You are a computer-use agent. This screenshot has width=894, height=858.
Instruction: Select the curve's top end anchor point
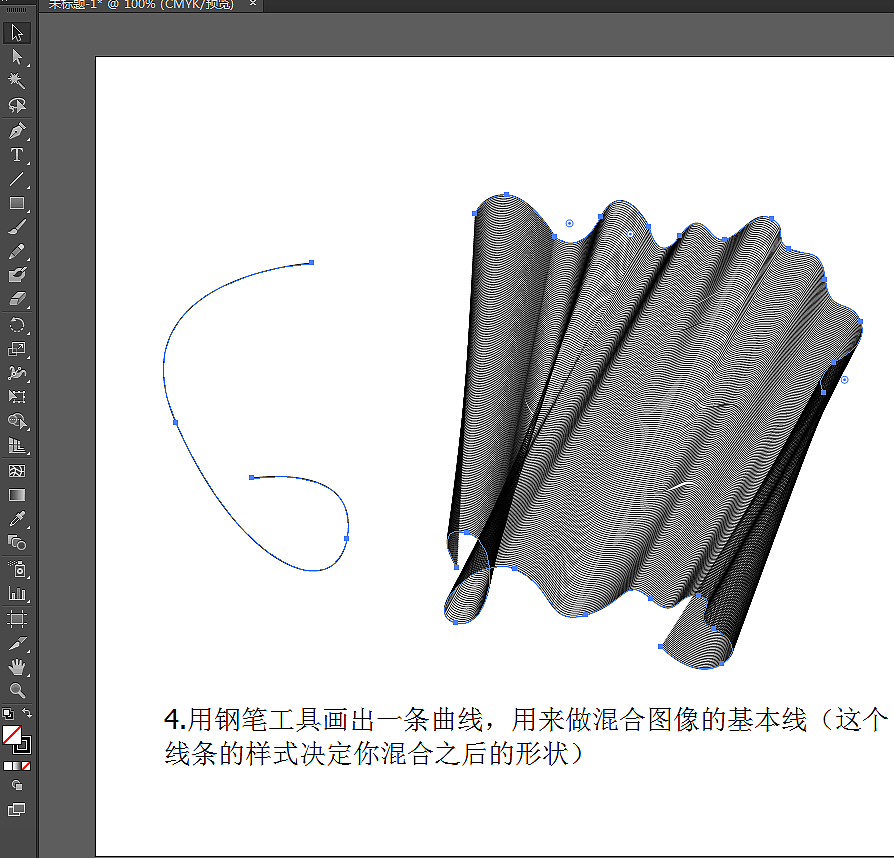pos(311,262)
